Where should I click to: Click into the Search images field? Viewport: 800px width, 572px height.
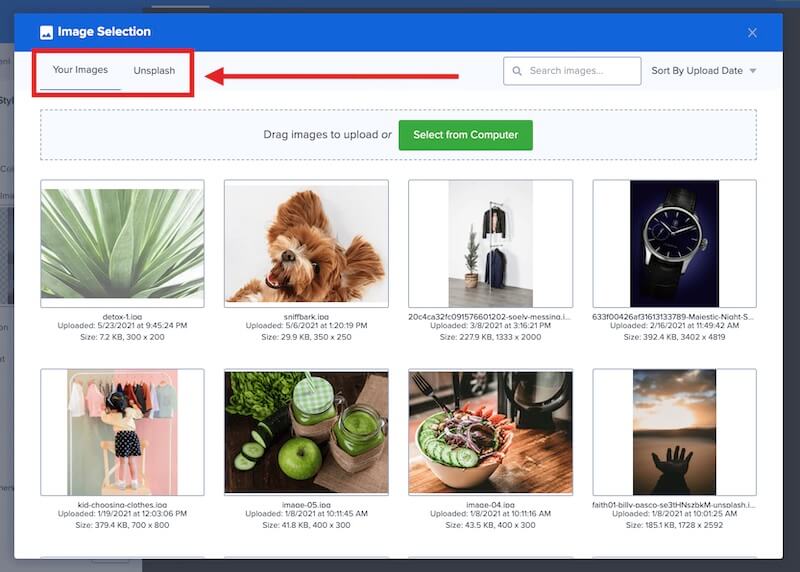[572, 71]
